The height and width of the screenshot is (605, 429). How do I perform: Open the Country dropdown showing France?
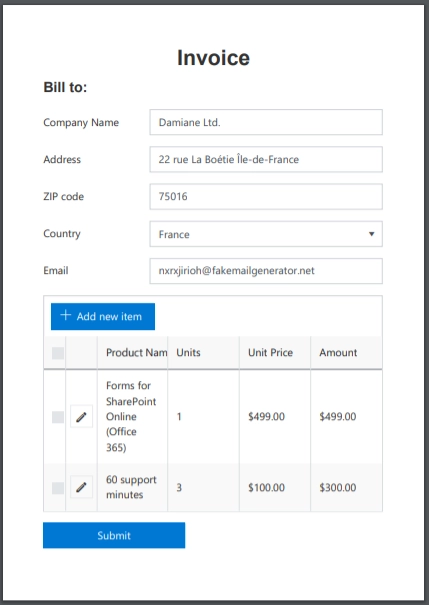pos(266,234)
